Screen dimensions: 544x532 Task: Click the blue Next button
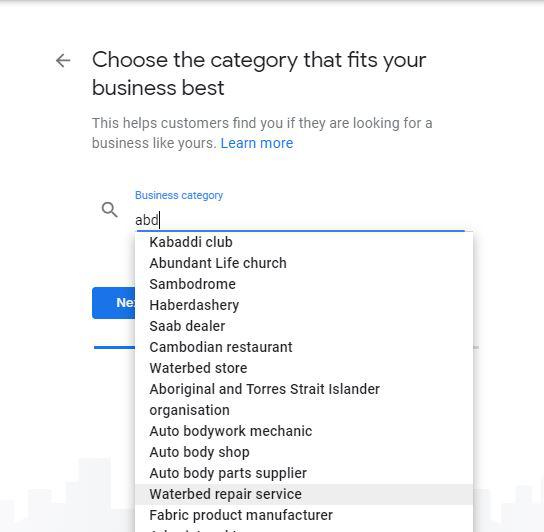114,303
